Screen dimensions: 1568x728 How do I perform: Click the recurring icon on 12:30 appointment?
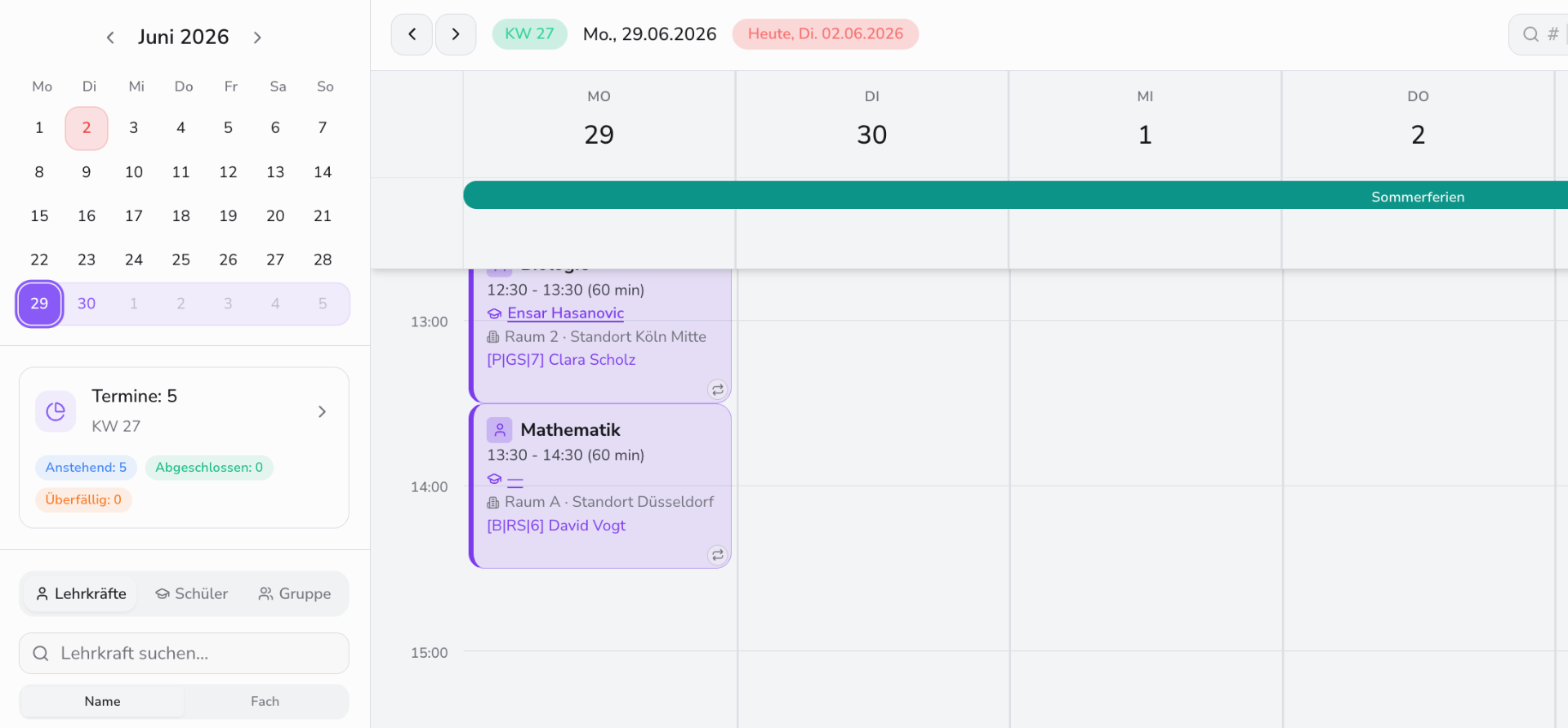[717, 389]
